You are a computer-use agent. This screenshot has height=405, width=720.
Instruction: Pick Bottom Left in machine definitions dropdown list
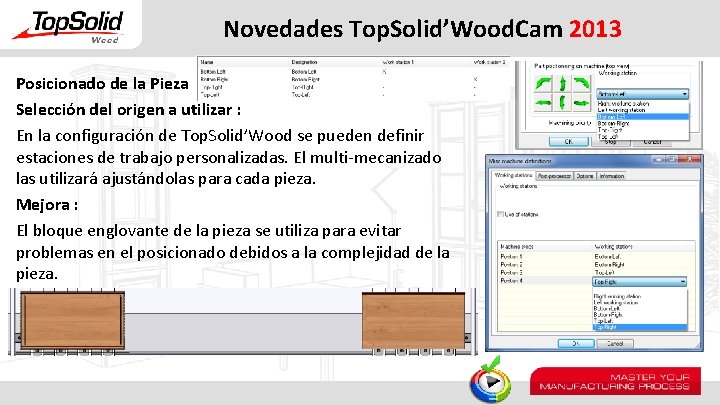(640, 309)
